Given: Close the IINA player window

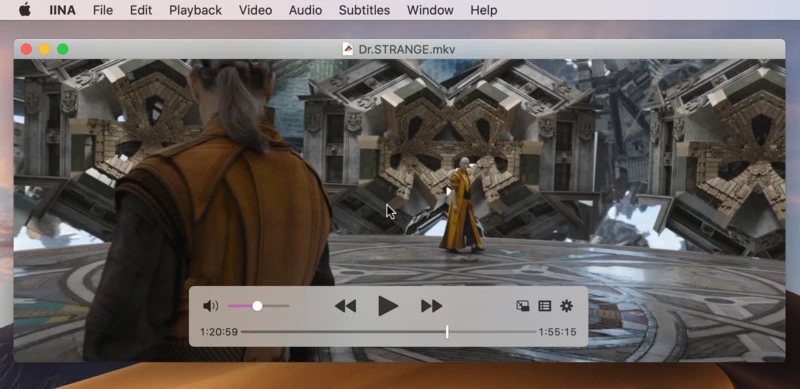Looking at the screenshot, I should 27,49.
